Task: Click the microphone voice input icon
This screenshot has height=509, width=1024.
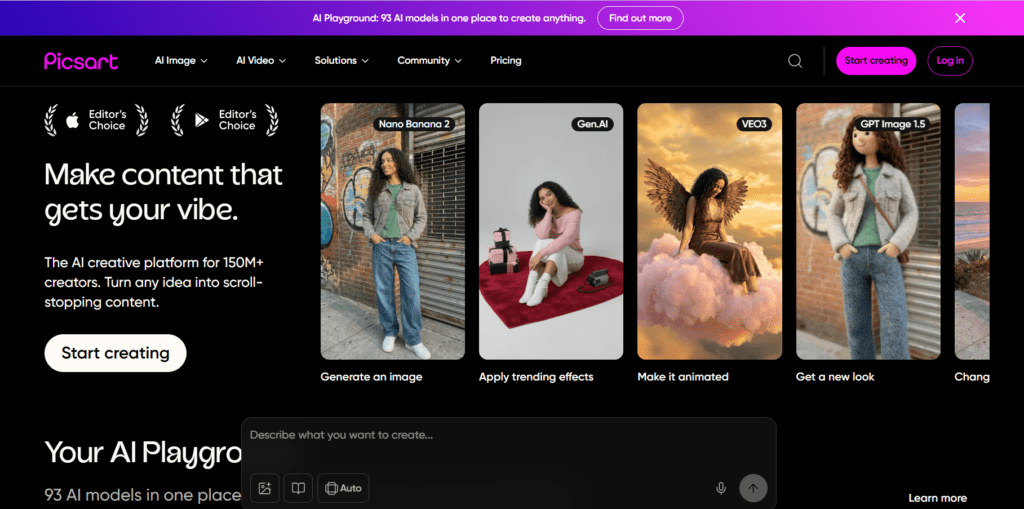Action: 720,488
